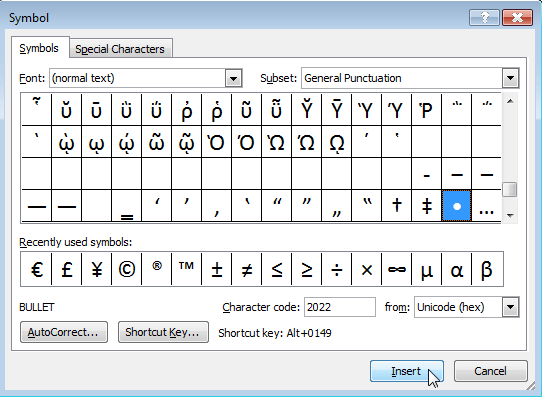Select the Symbols tab

pos(39,48)
